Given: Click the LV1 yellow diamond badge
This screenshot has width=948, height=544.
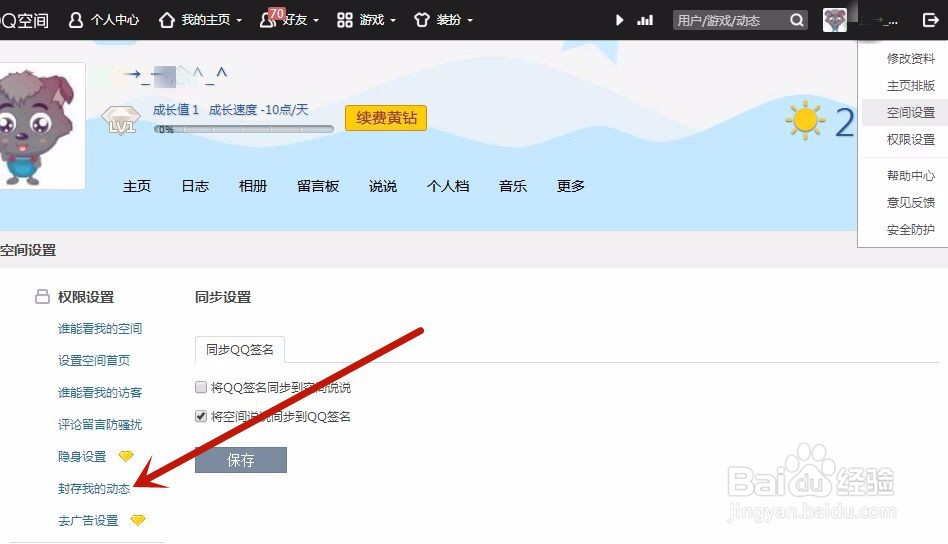Looking at the screenshot, I should click(121, 120).
